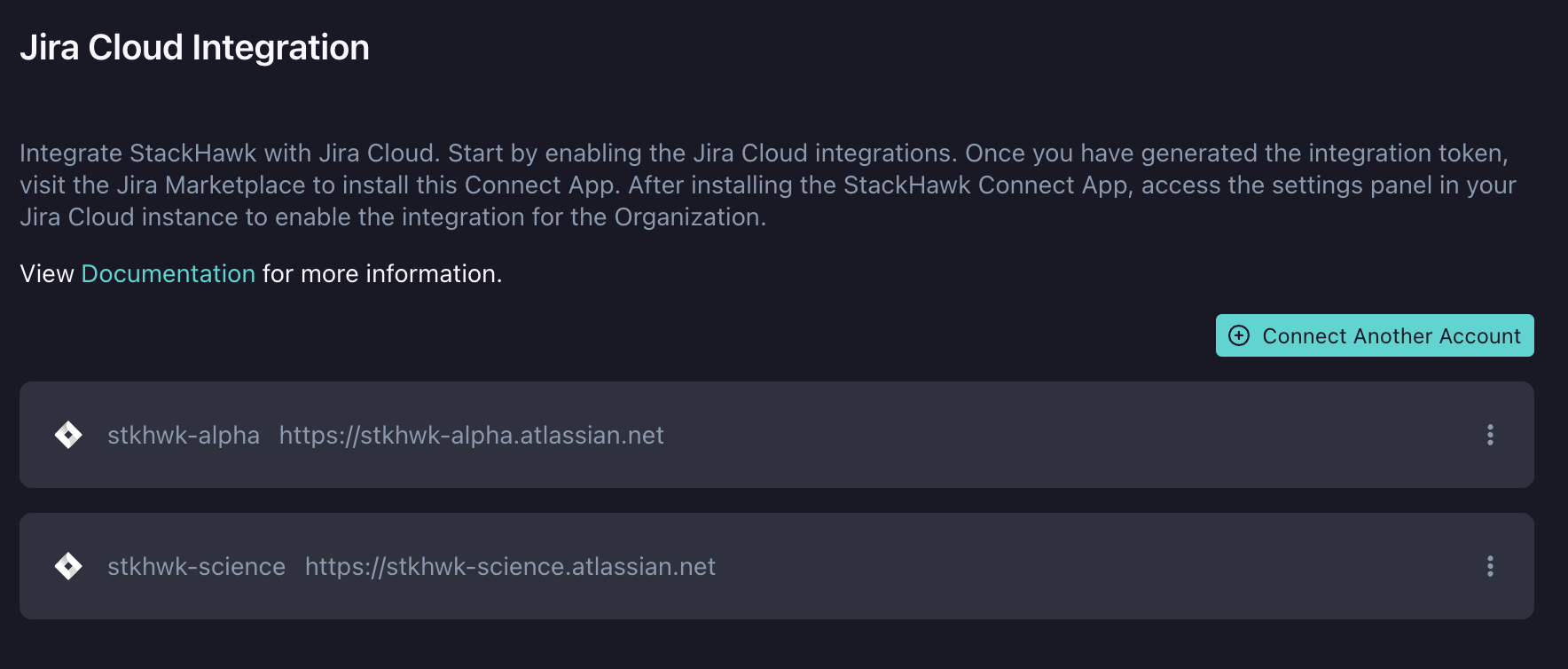1568x669 pixels.
Task: Click https://stkhwk-science.atlassian.net
Action: click(x=510, y=566)
